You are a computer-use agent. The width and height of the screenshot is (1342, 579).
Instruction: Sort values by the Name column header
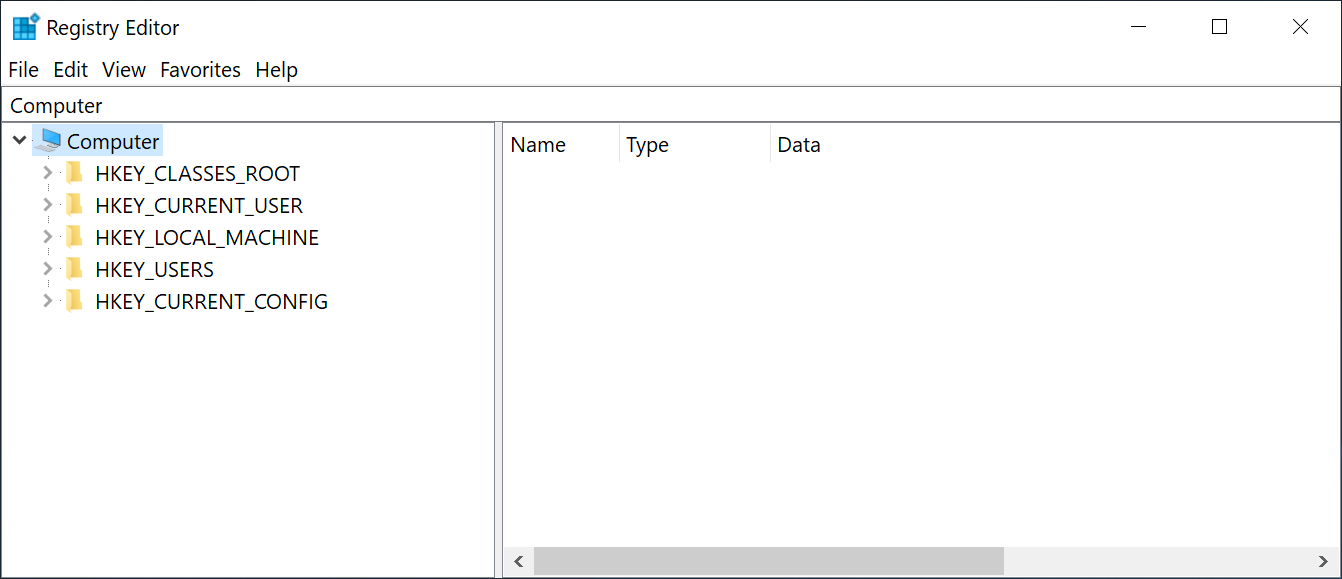click(538, 145)
